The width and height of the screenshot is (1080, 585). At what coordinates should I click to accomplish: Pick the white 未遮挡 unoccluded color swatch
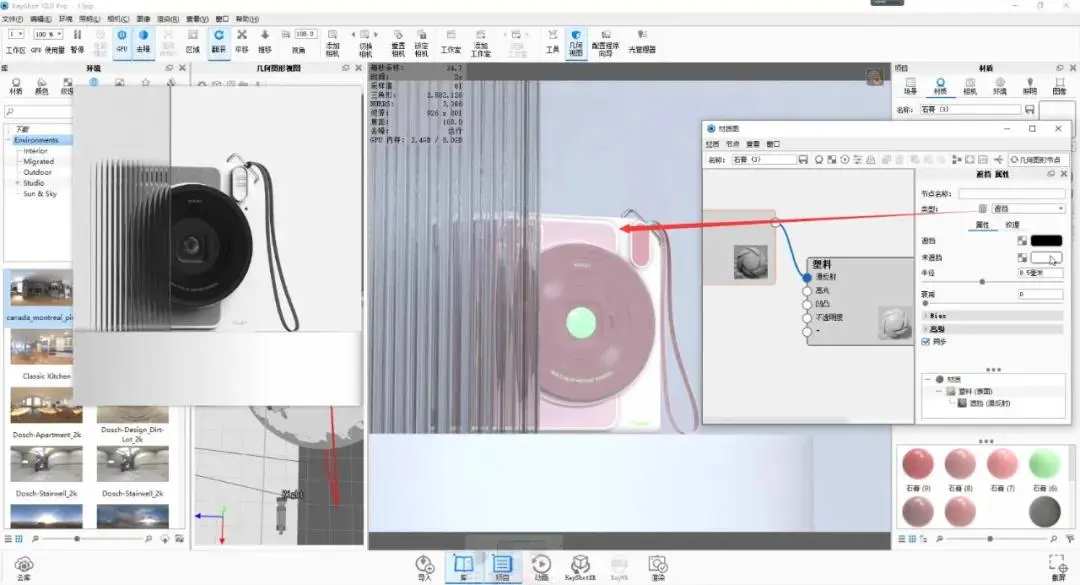tap(1046, 258)
